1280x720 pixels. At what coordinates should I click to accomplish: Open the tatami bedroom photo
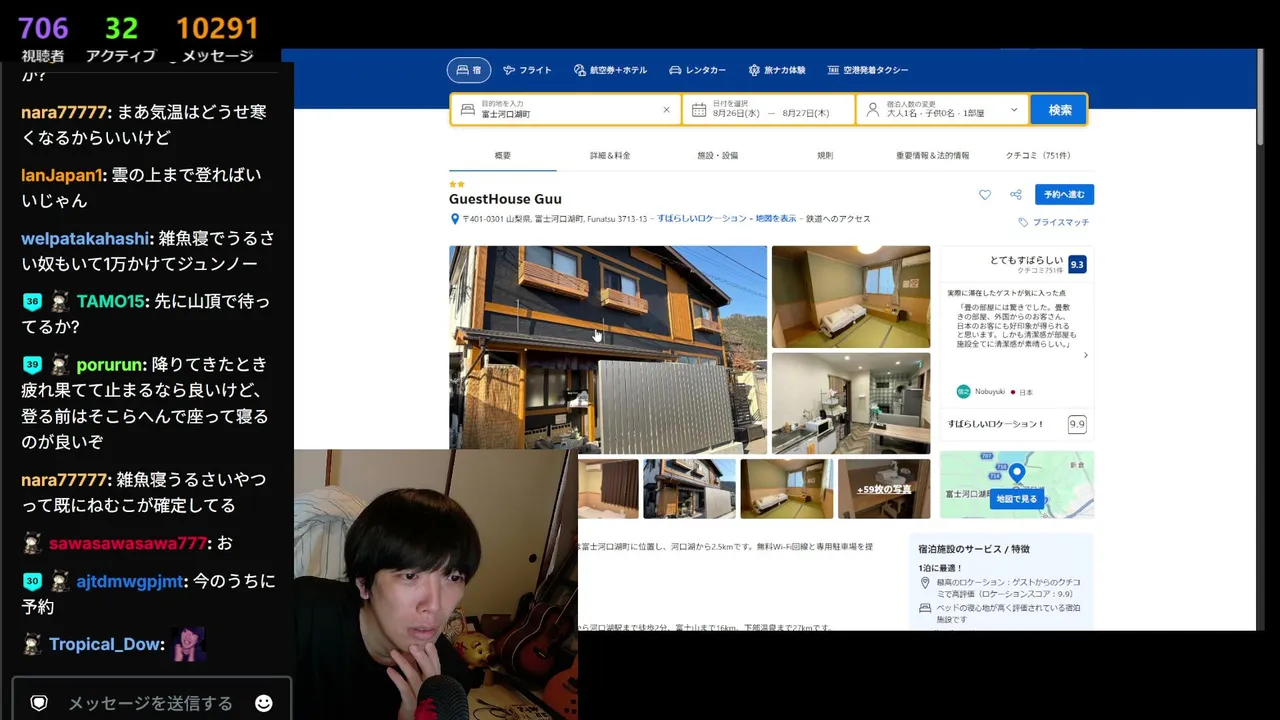point(851,297)
